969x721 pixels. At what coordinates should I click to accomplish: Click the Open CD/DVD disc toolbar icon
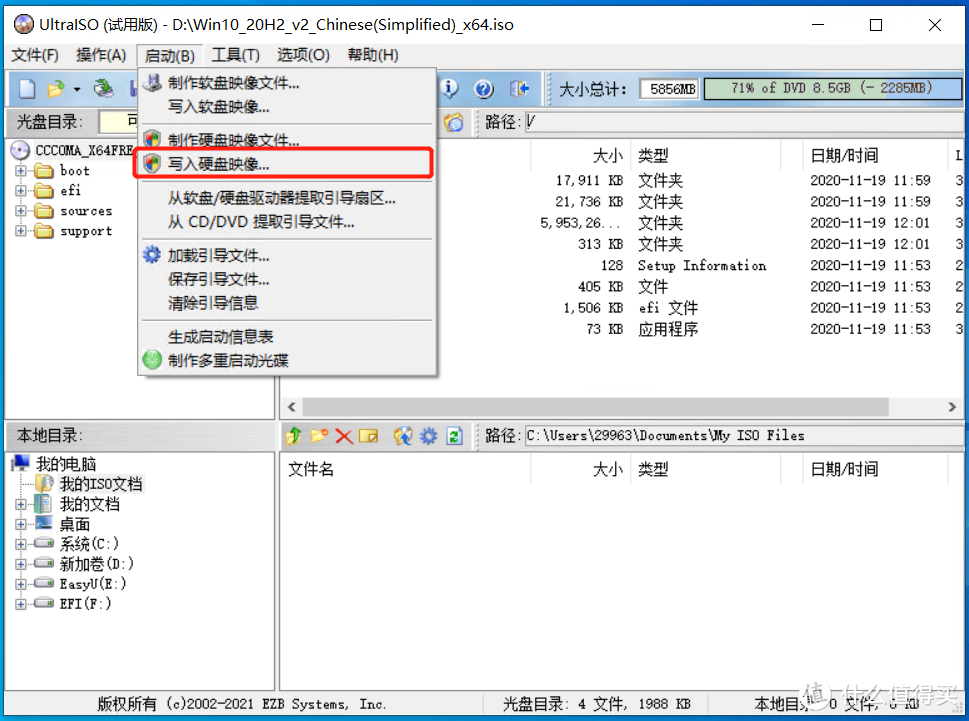tap(104, 89)
